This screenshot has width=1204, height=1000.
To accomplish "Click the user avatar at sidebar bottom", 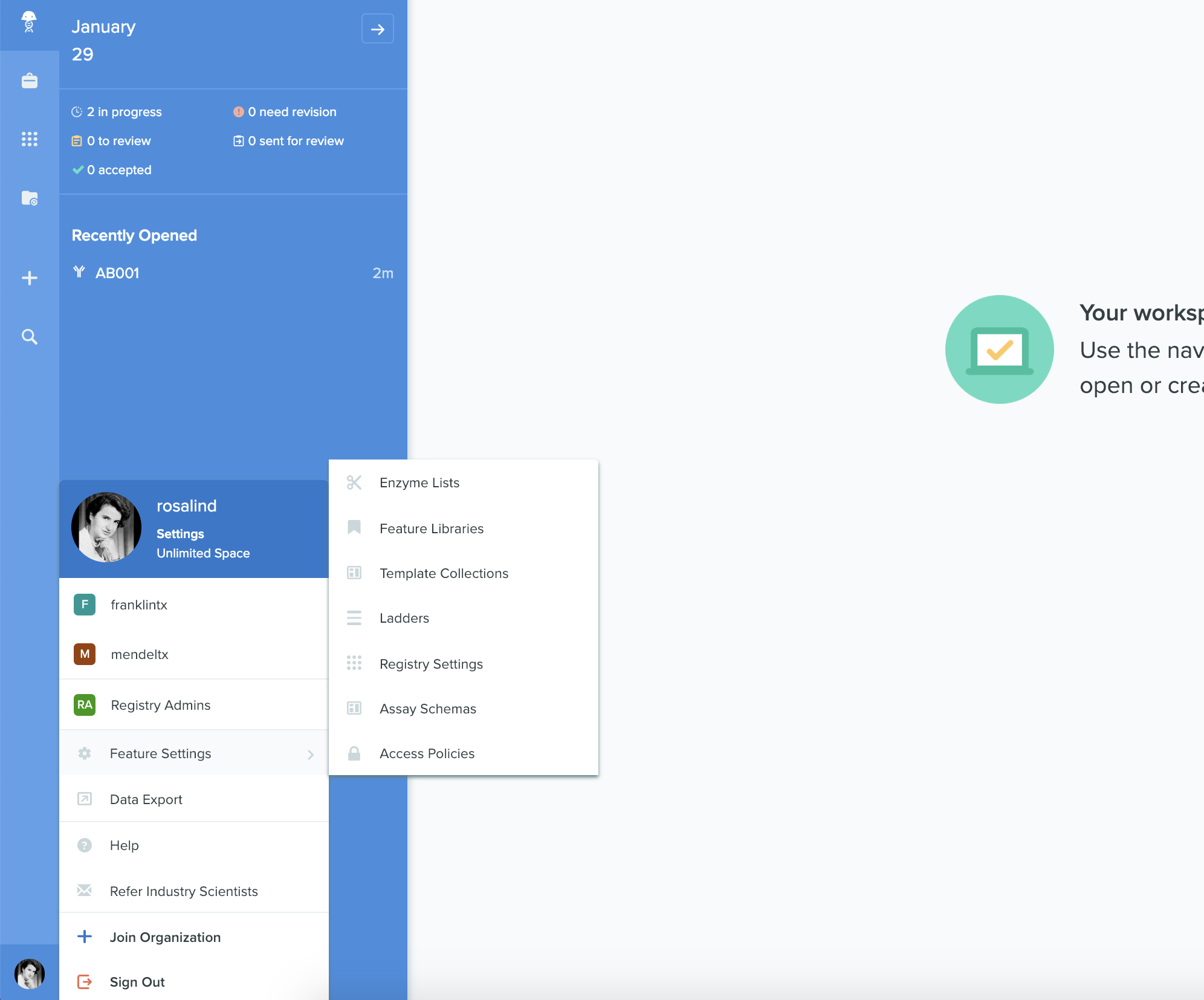I will 30,974.
